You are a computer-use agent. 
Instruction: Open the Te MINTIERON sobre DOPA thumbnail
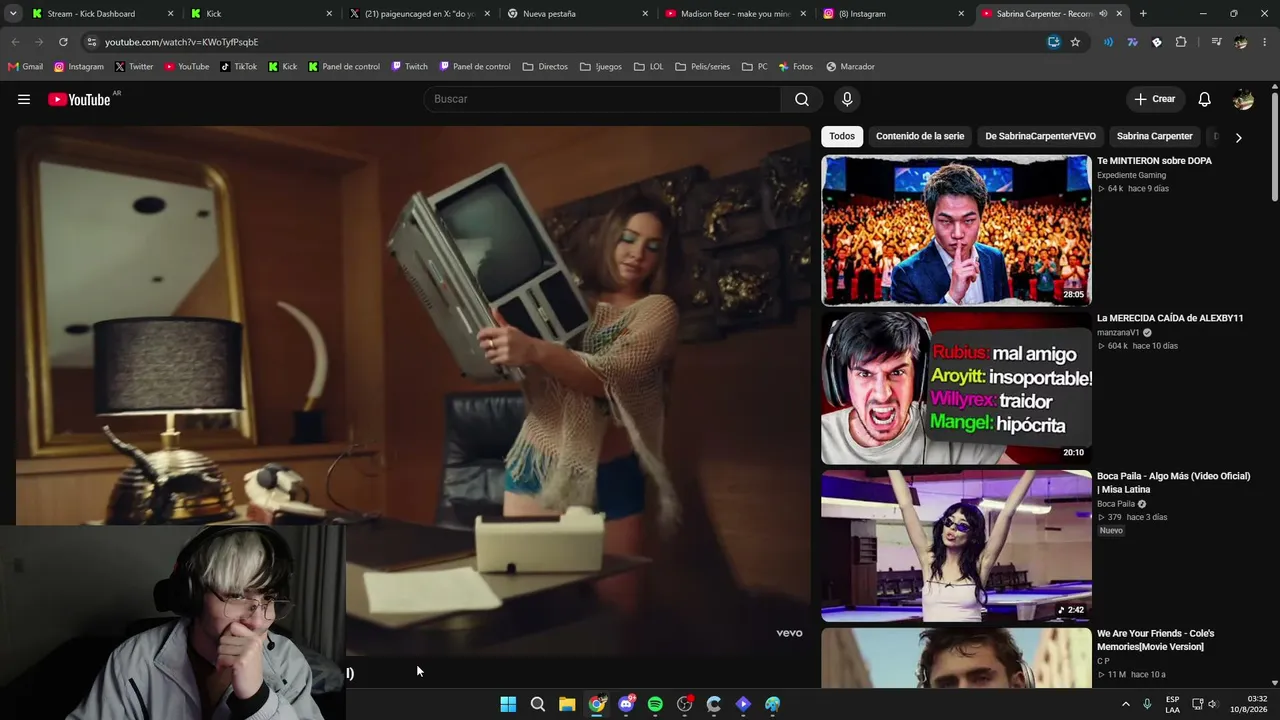956,230
